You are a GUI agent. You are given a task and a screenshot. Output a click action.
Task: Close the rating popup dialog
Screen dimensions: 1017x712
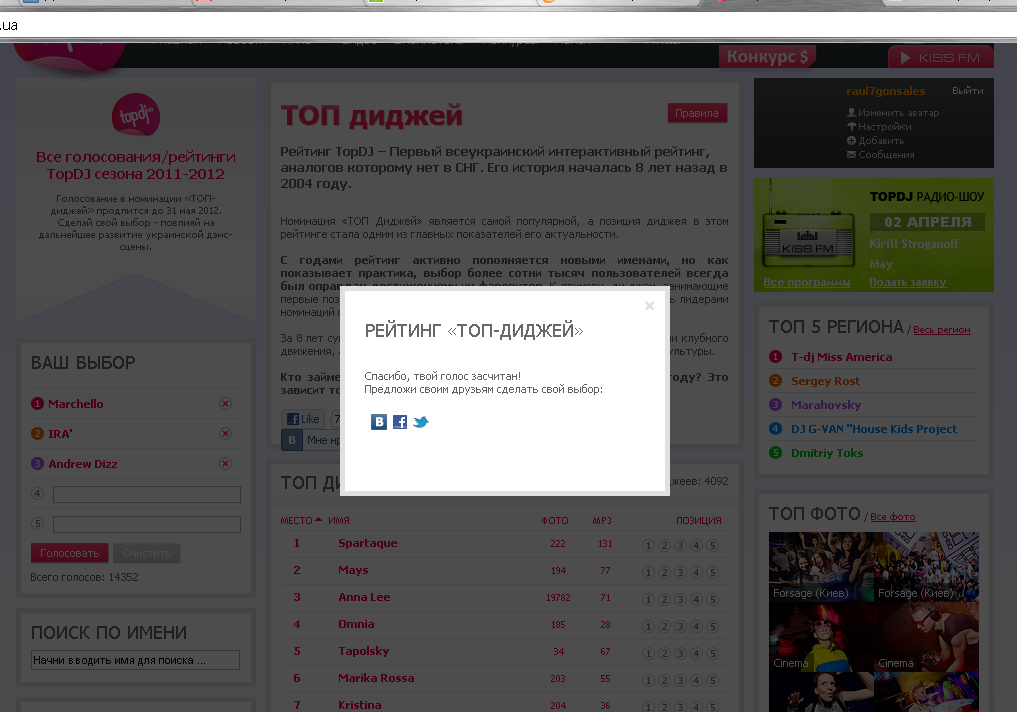pos(649,305)
